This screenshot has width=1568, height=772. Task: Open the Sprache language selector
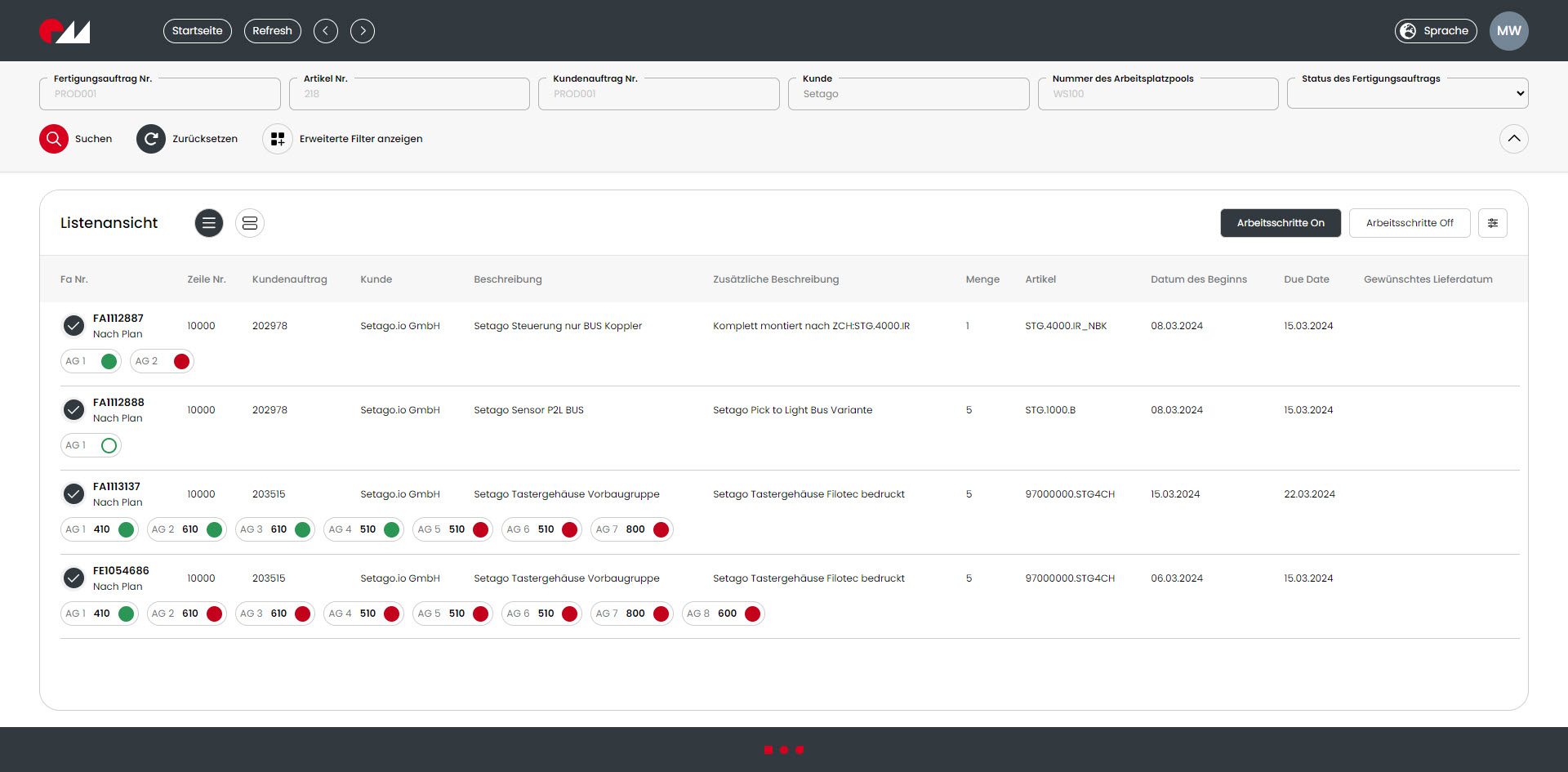click(x=1436, y=31)
